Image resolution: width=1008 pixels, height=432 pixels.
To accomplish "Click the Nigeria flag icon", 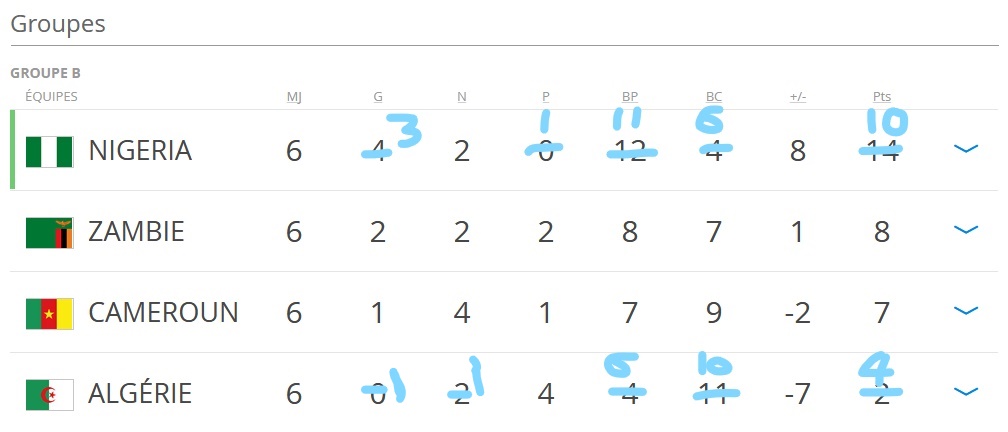I will point(49,151).
